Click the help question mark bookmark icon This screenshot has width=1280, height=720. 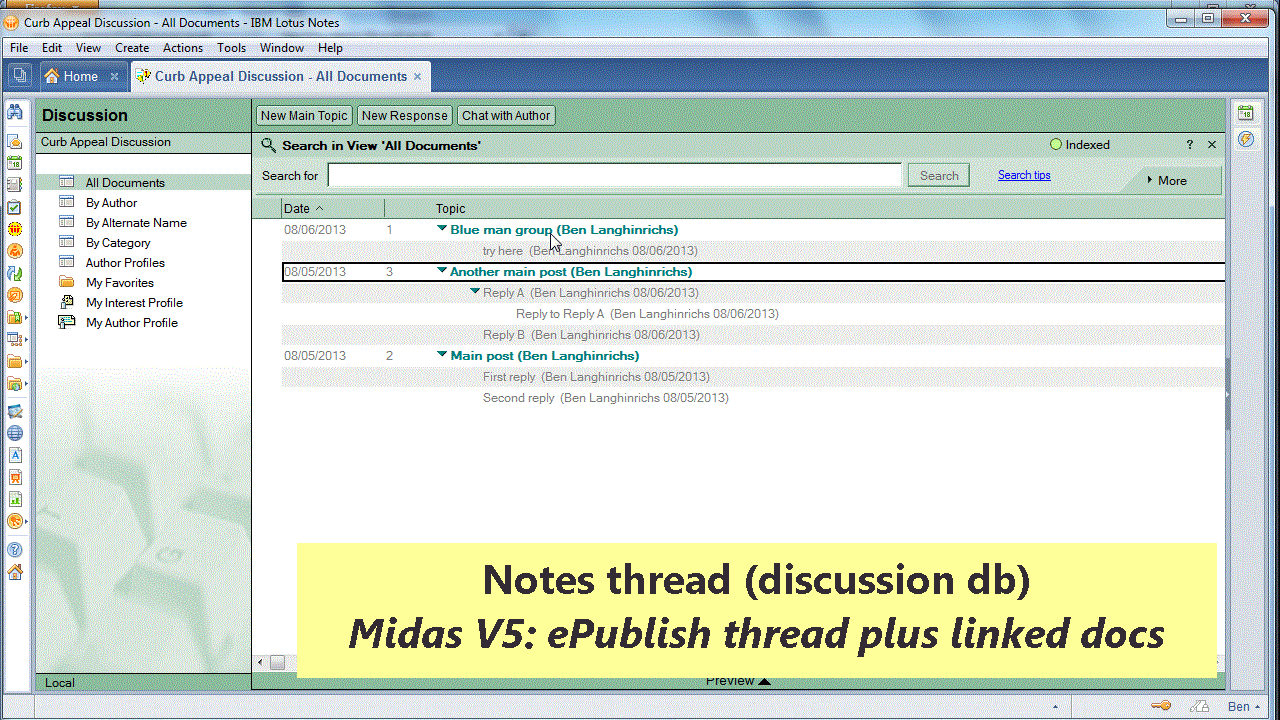tap(14, 549)
